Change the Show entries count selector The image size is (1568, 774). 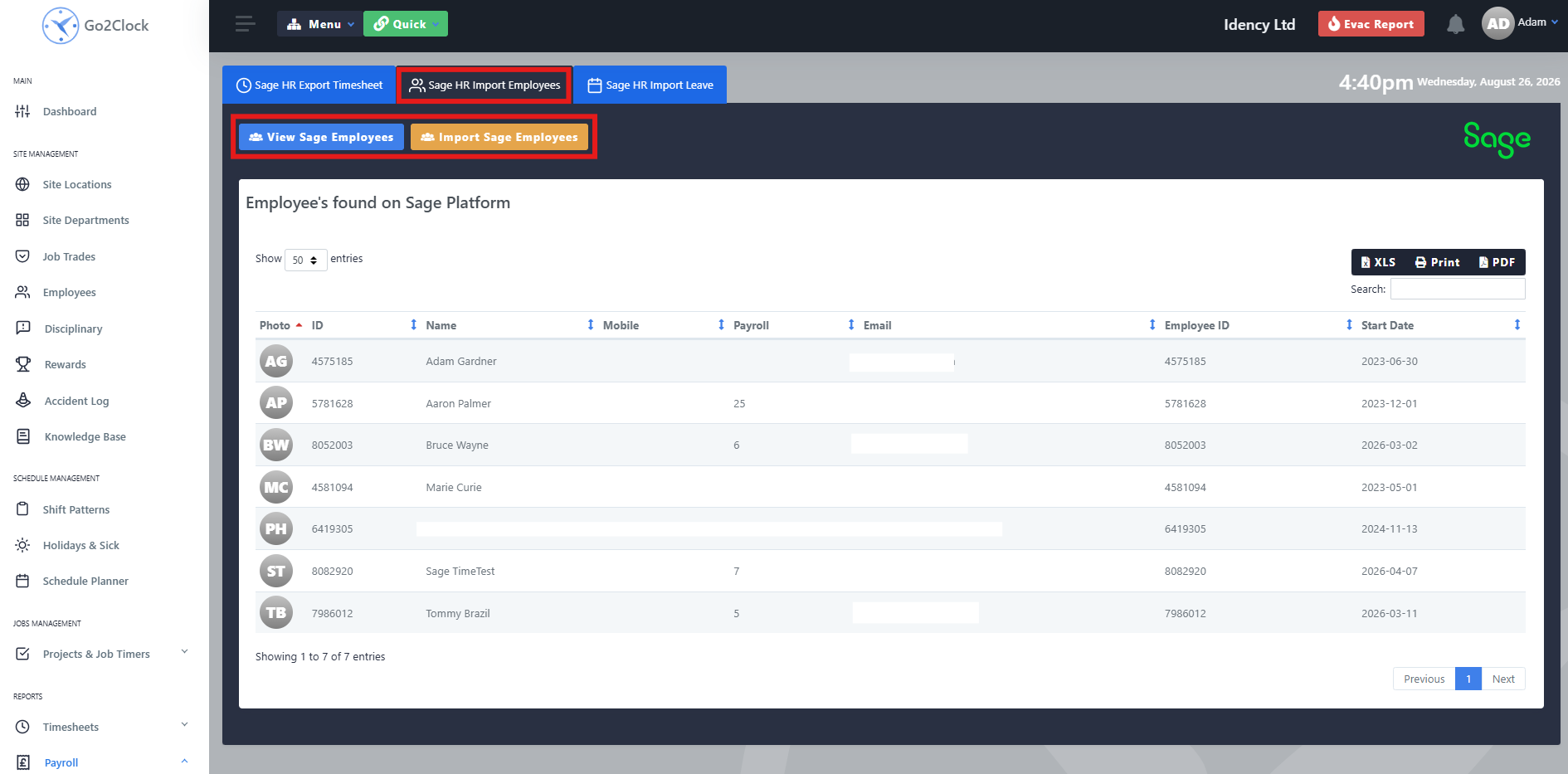pyautogui.click(x=305, y=260)
